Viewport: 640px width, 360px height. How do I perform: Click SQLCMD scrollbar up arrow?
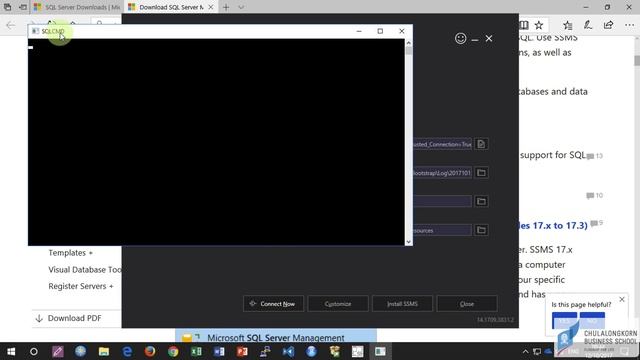click(409, 42)
